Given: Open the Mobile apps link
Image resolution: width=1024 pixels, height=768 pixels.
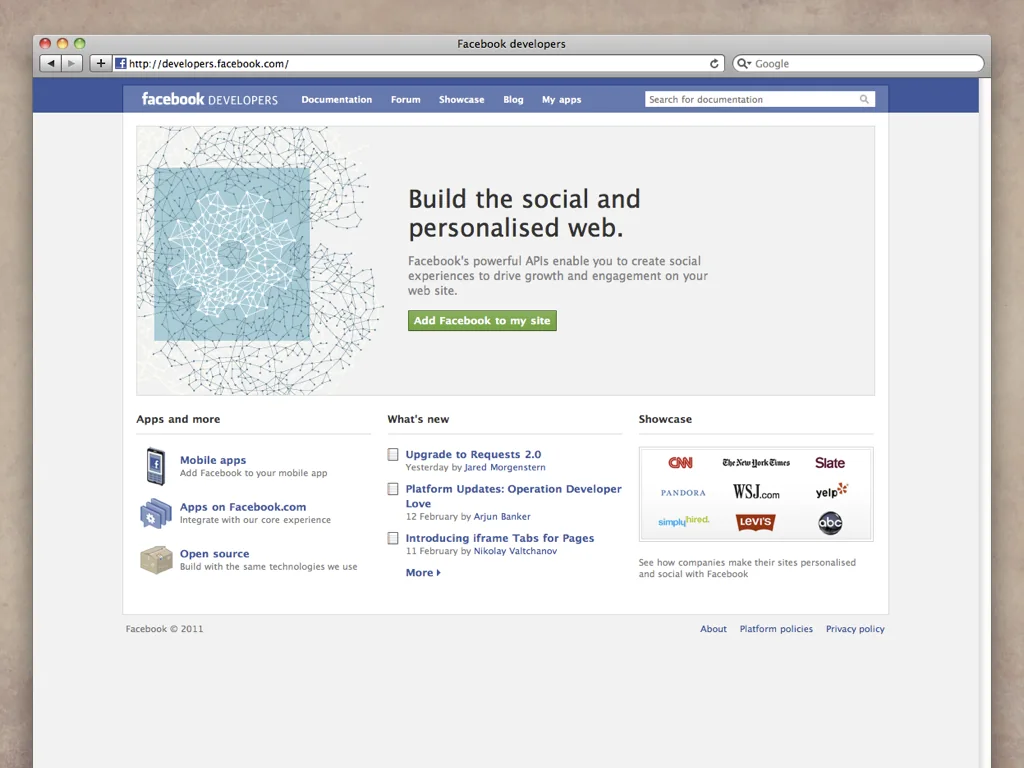Looking at the screenshot, I should 213,460.
